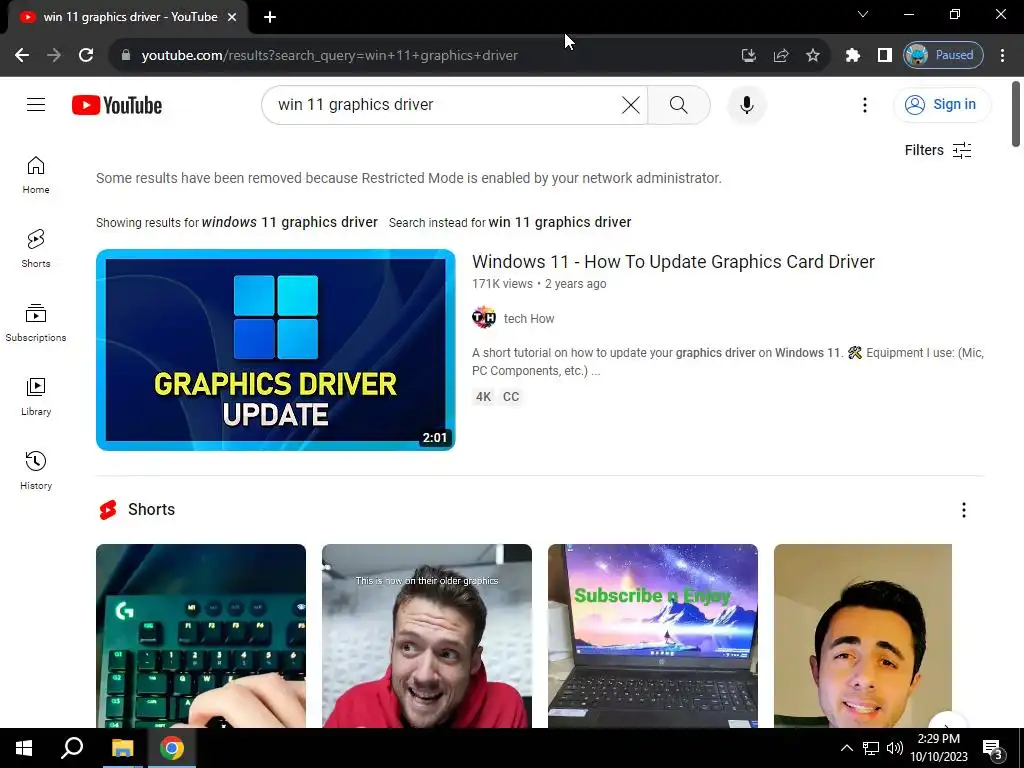The width and height of the screenshot is (1024, 768).
Task: Open the Graphics Driver Update video thumbnail
Action: coord(276,350)
